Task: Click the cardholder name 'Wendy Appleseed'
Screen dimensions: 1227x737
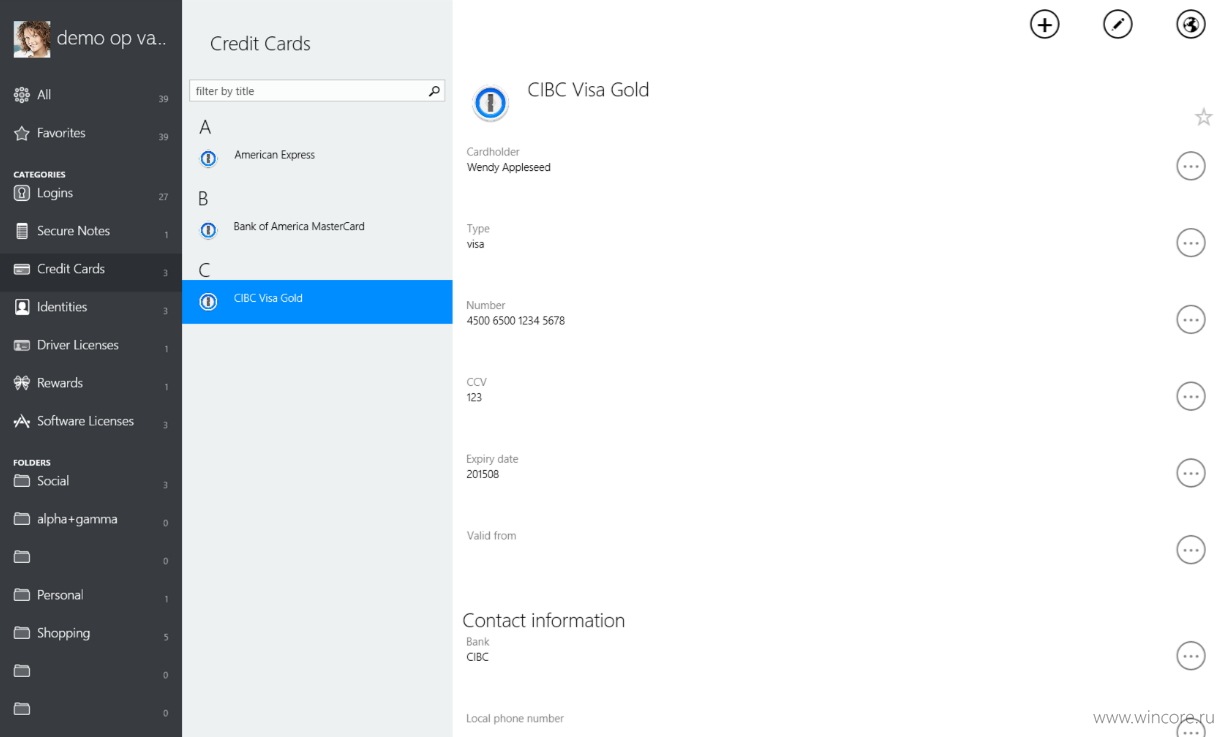Action: click(x=508, y=167)
